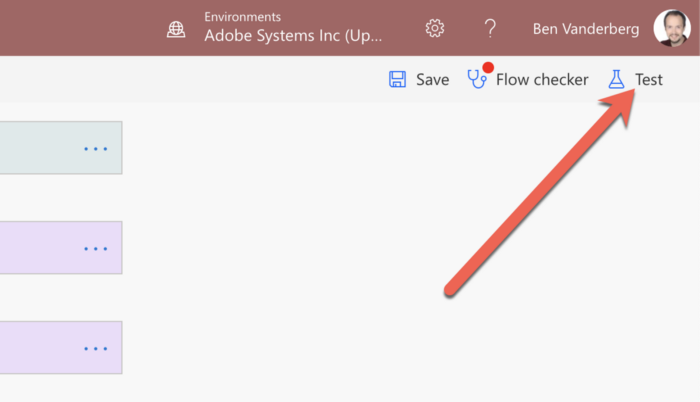Select the first purple flow step card

pyautogui.click(x=40, y=248)
